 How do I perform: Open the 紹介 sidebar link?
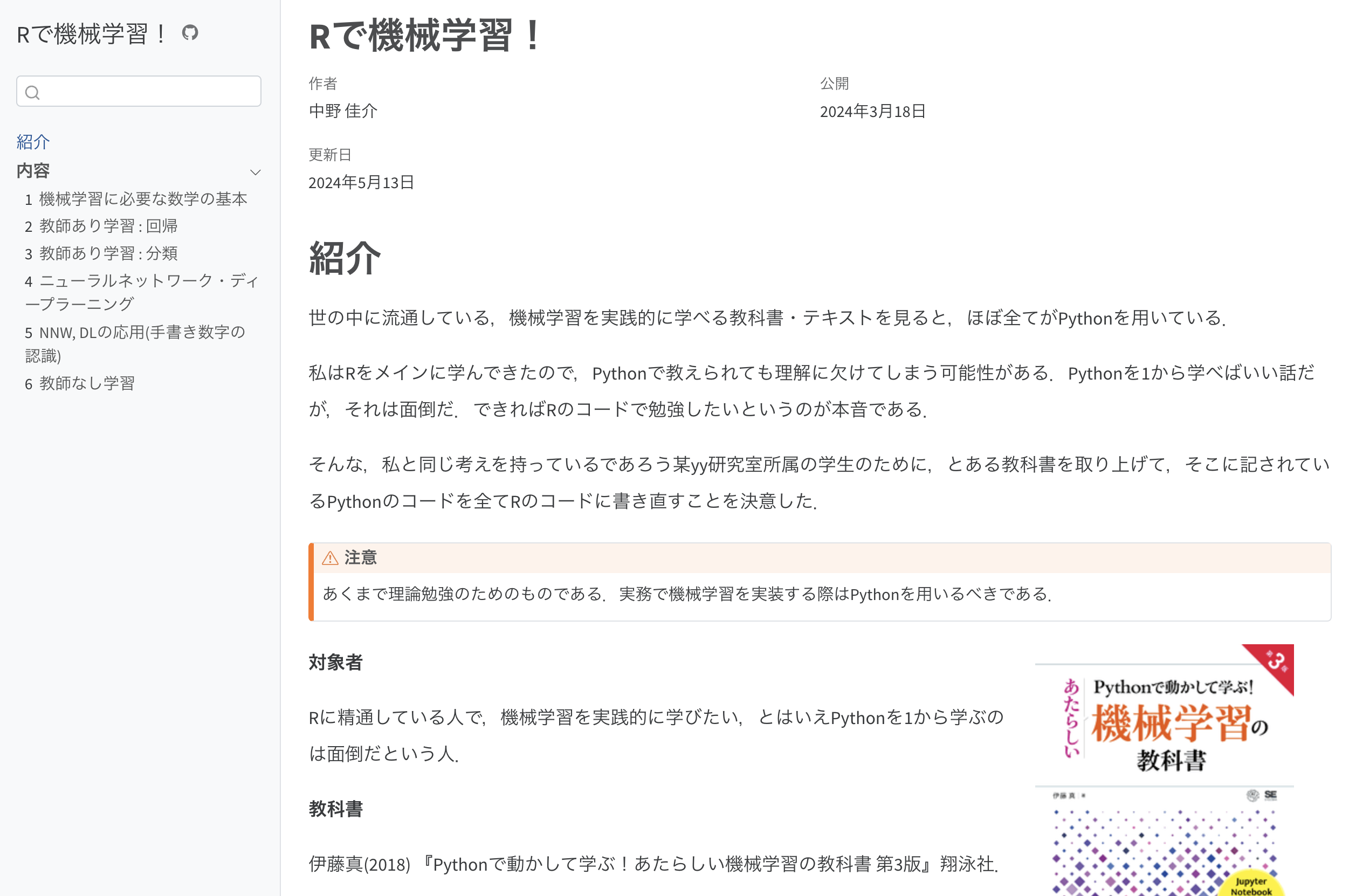[33, 142]
